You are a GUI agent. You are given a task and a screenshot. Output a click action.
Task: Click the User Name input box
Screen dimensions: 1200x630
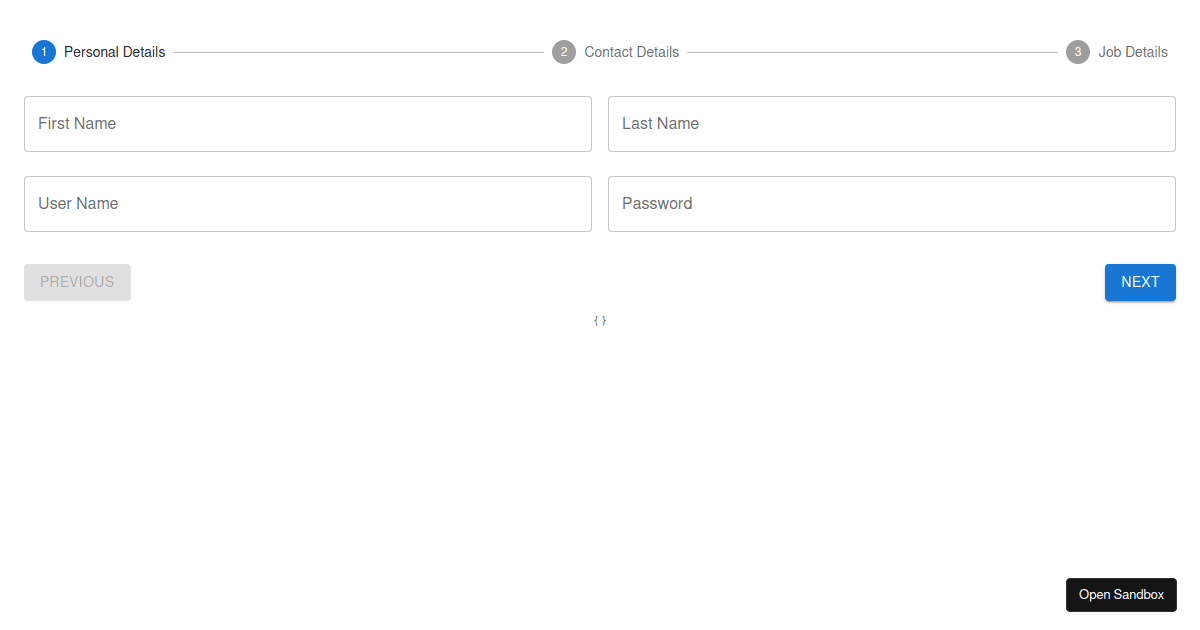(x=307, y=203)
